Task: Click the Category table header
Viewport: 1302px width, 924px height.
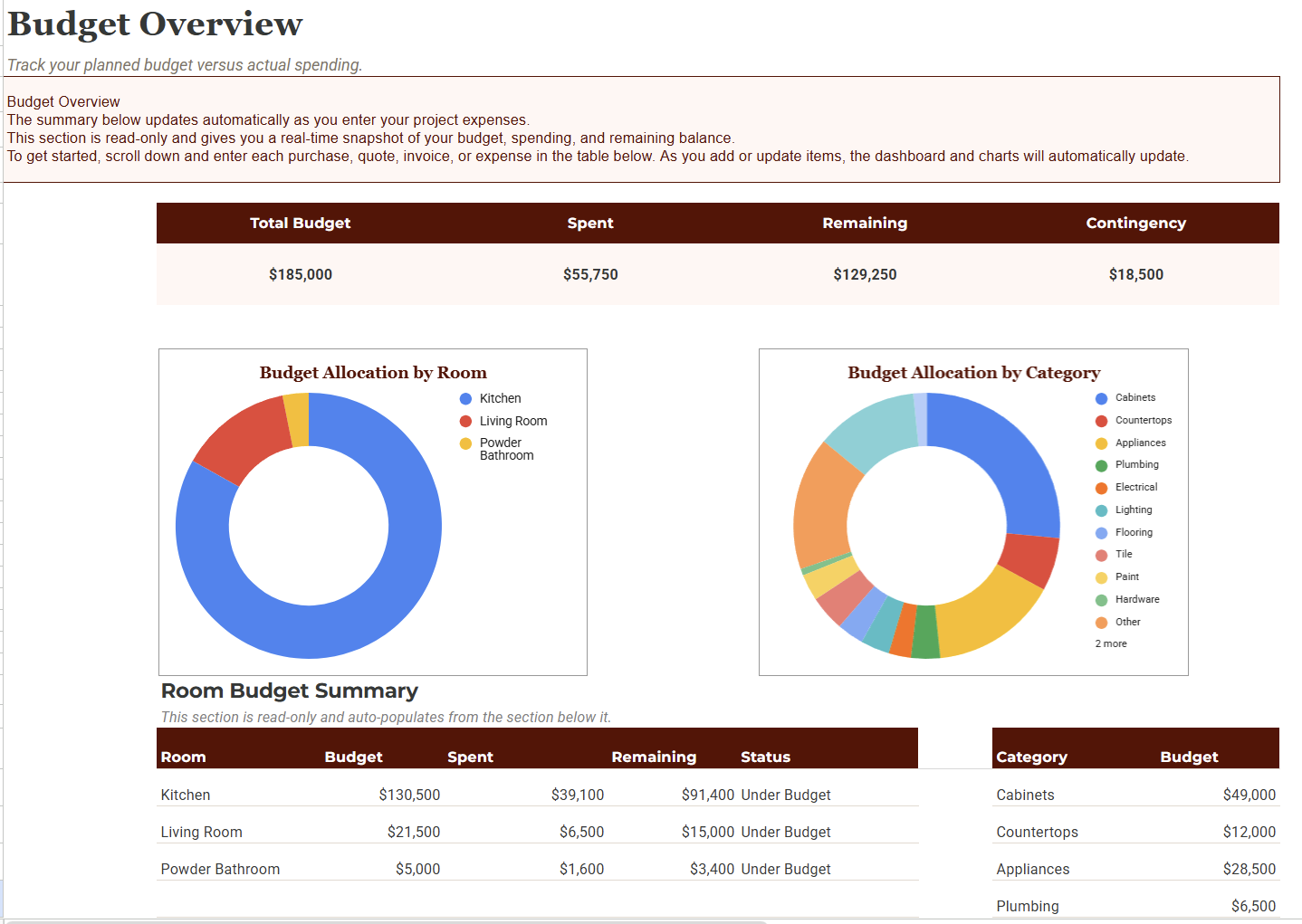Action: [x=1031, y=757]
